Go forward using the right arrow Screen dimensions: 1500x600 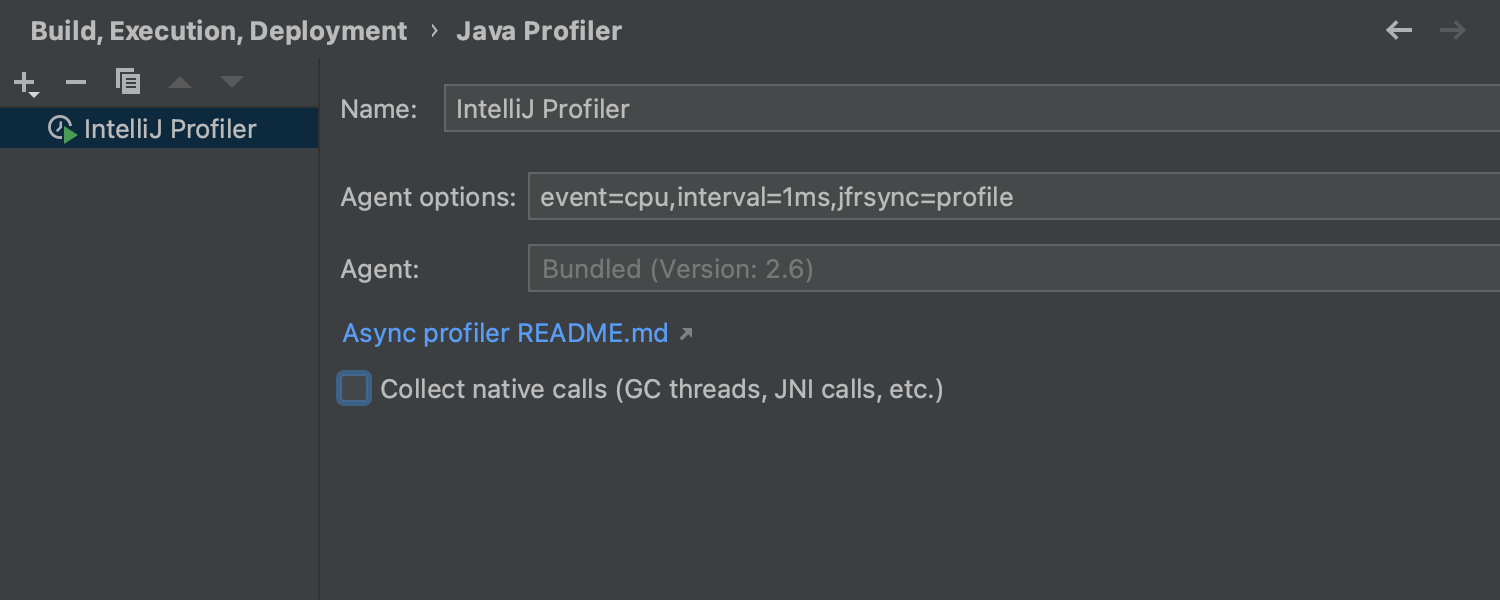[x=1453, y=31]
